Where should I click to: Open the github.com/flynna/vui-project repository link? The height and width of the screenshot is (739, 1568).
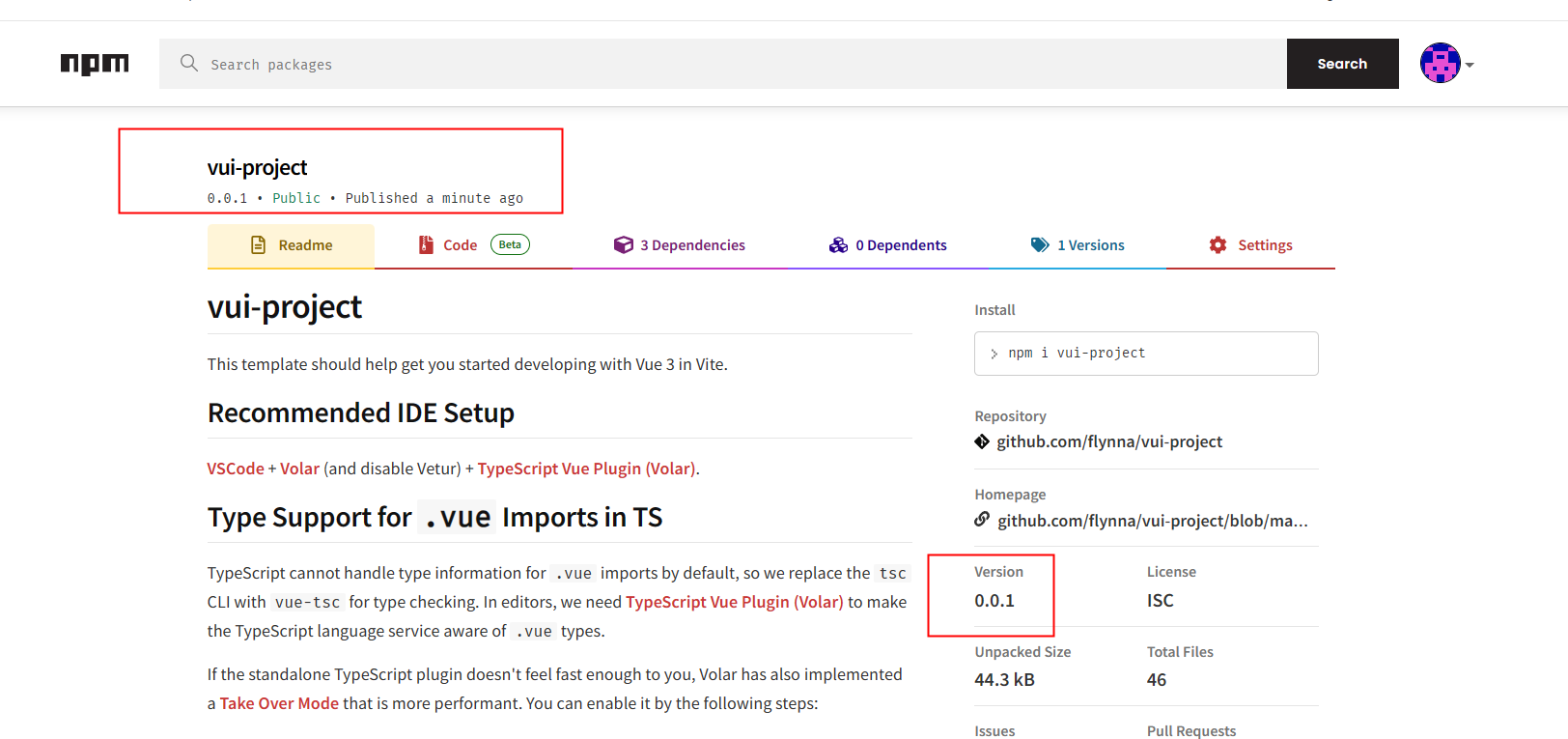[x=1109, y=441]
